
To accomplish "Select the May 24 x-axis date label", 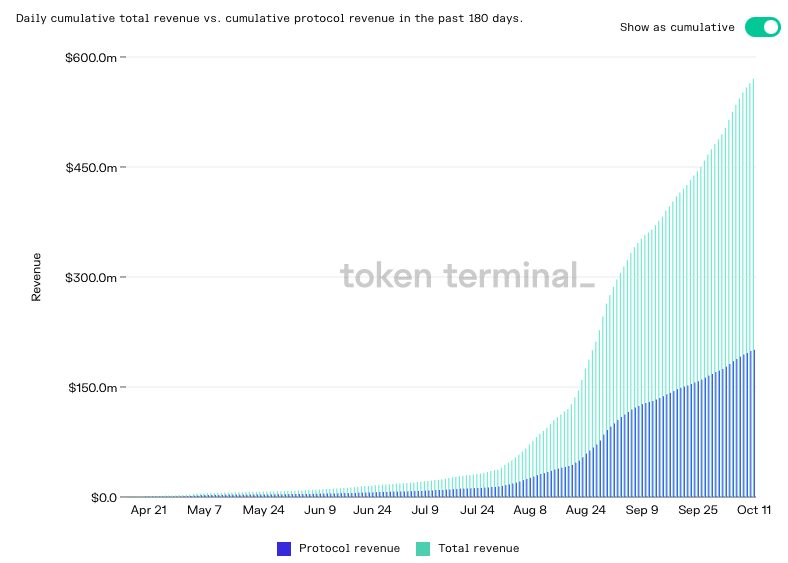I will (x=263, y=510).
